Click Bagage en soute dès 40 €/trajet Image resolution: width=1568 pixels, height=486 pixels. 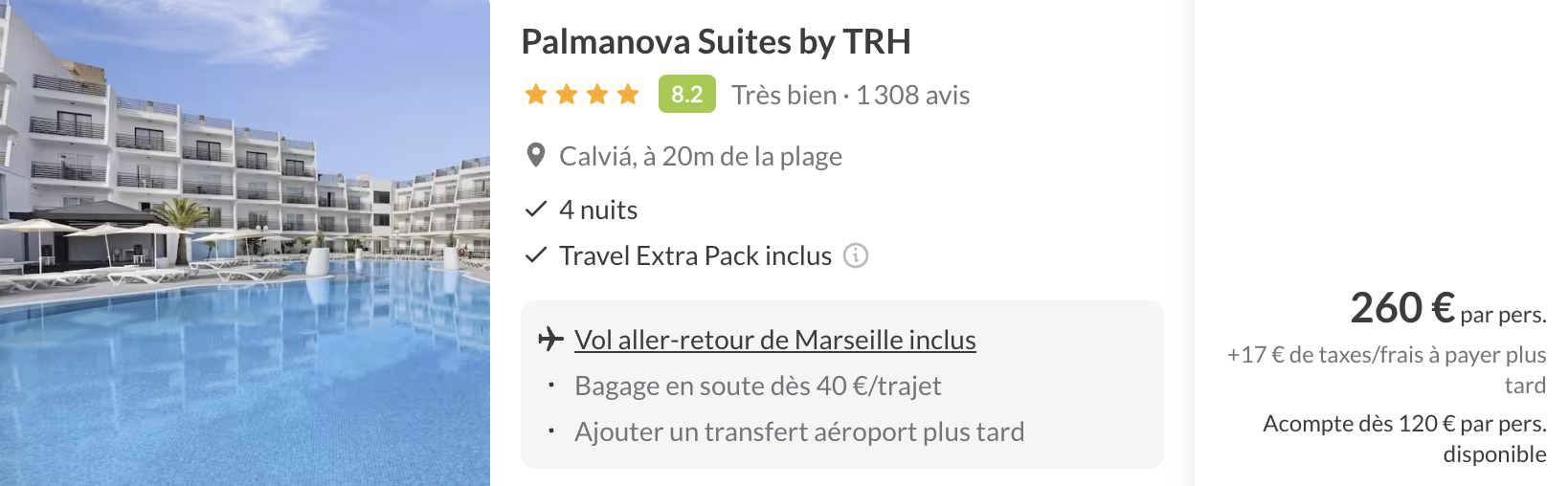[758, 386]
